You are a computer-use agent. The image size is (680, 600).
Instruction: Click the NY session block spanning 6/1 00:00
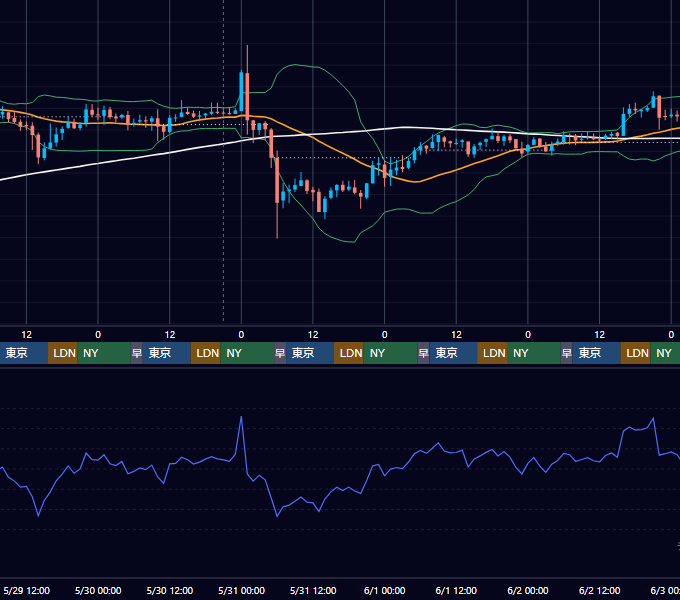point(390,353)
